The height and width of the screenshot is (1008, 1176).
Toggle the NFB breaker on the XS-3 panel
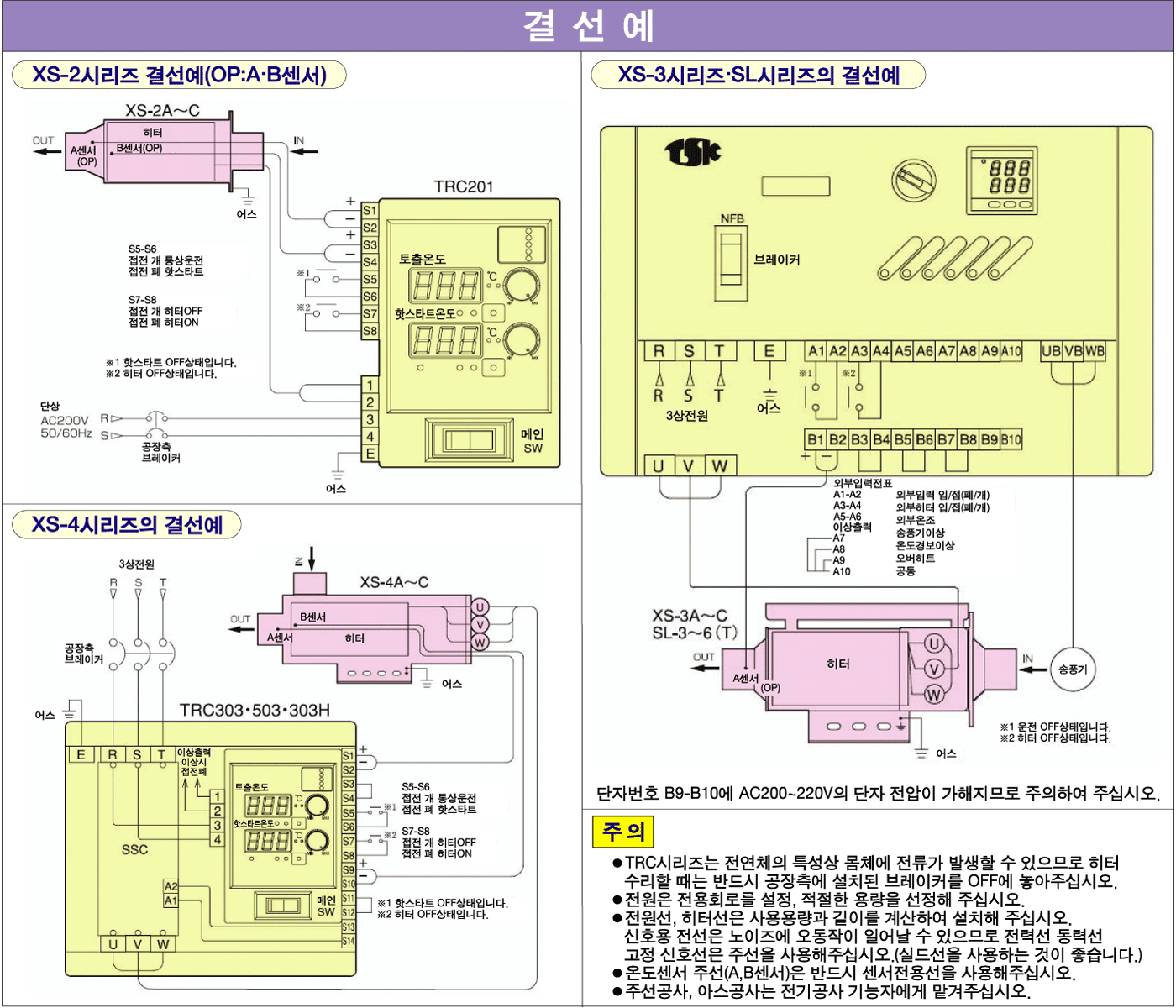731,259
